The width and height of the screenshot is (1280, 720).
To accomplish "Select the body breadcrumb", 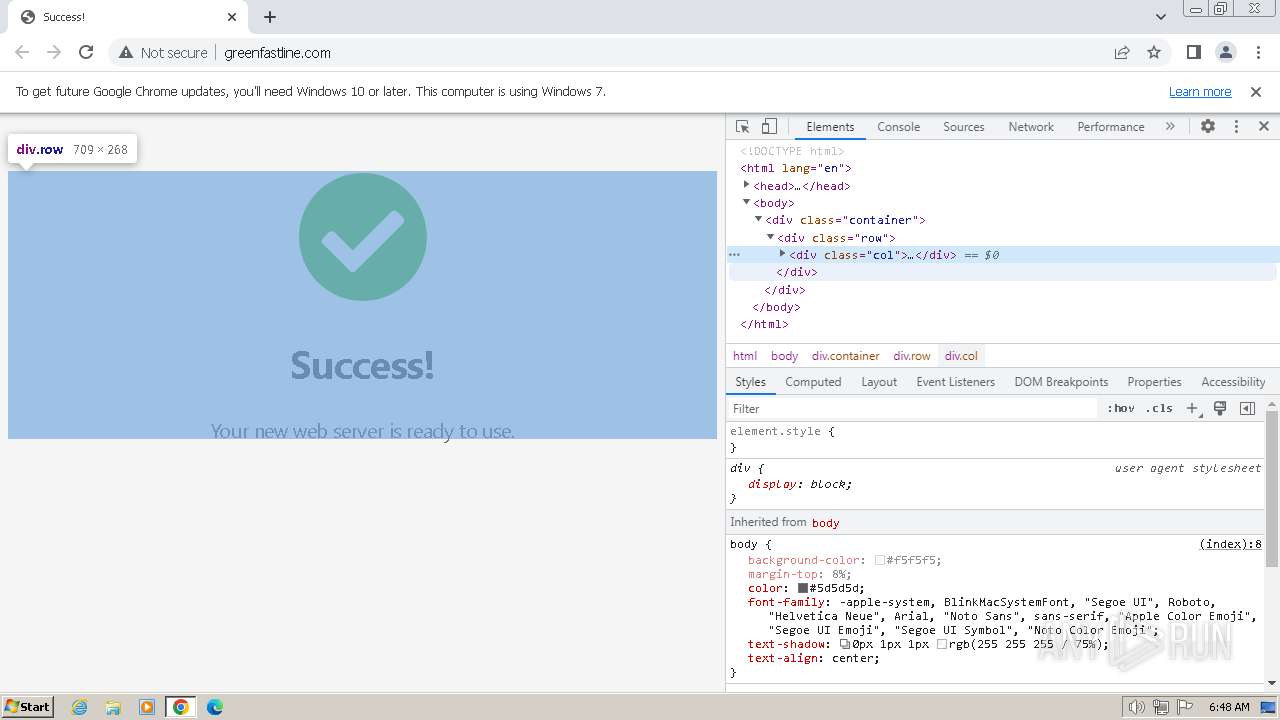I will pyautogui.click(x=784, y=356).
